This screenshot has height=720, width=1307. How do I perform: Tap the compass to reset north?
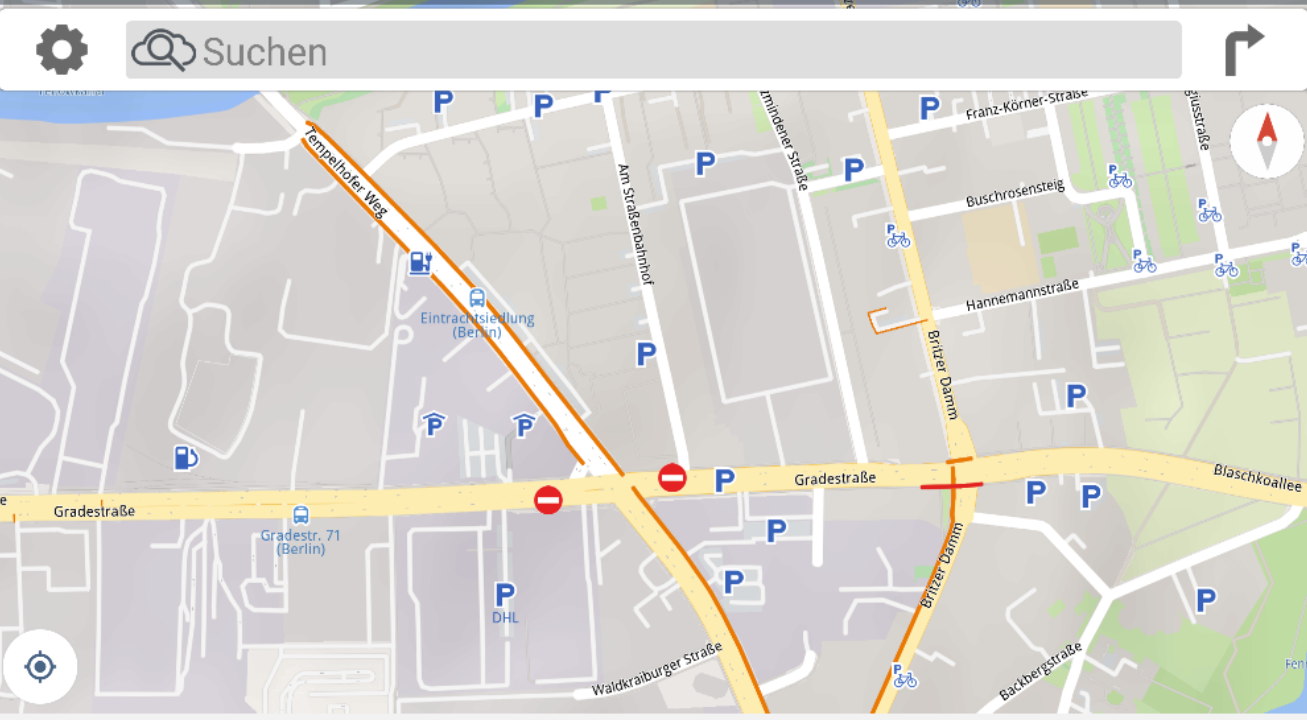pyautogui.click(x=1267, y=142)
